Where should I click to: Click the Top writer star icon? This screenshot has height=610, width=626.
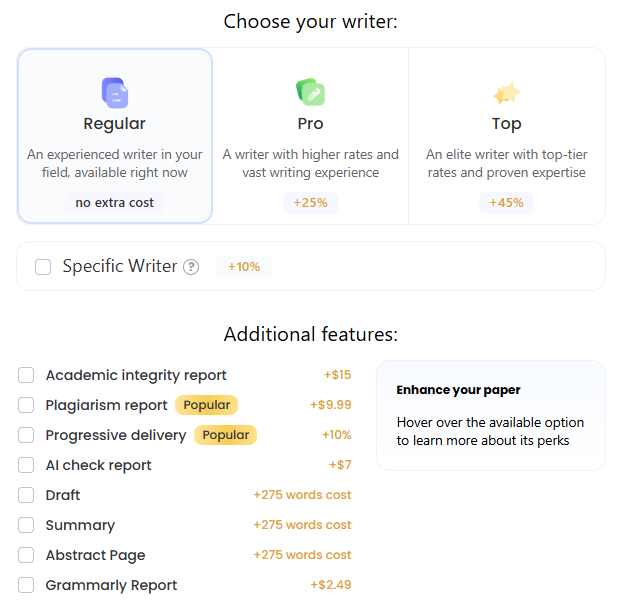click(x=506, y=93)
